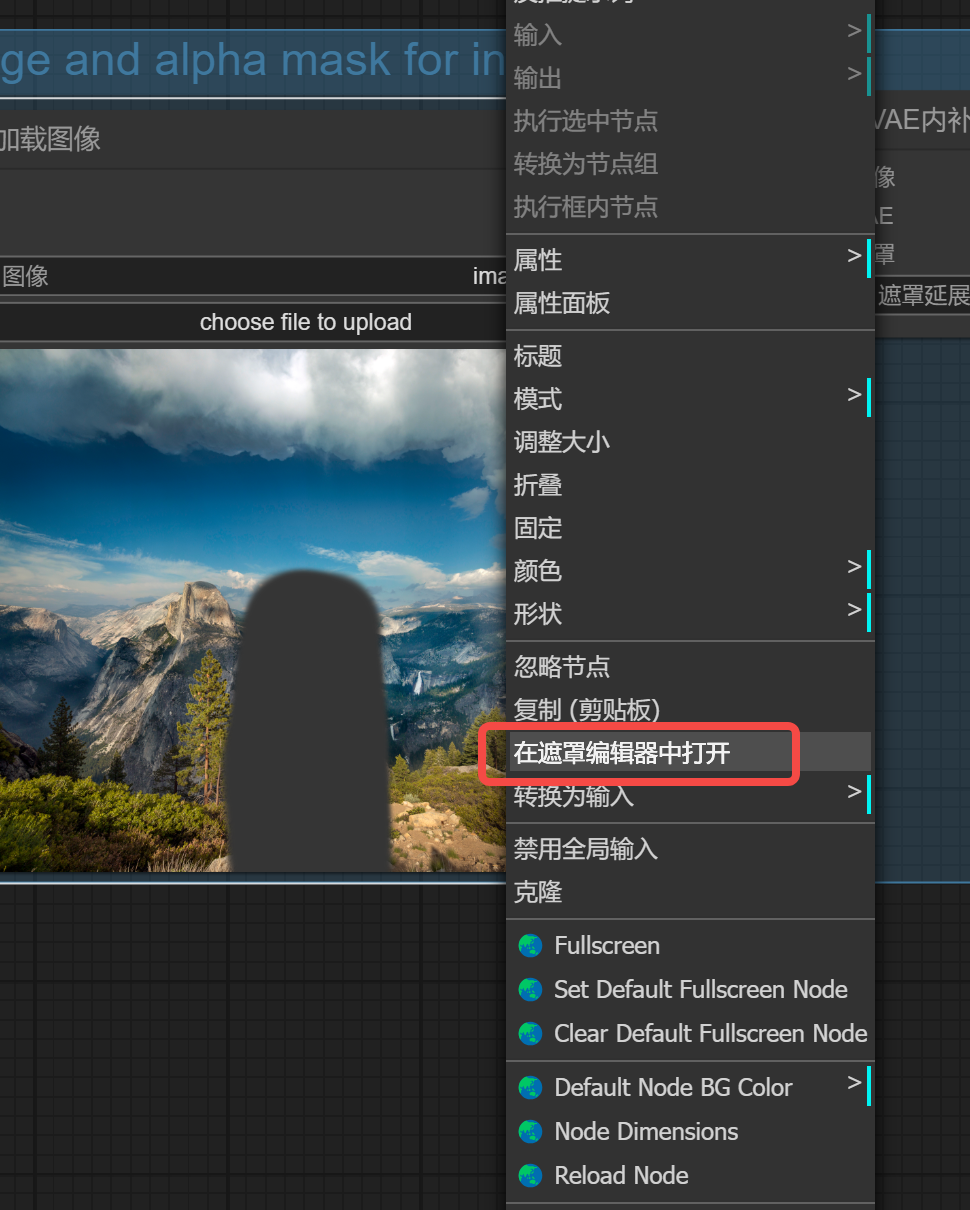
Task: Click the arrow next to 输入
Action: (x=854, y=31)
